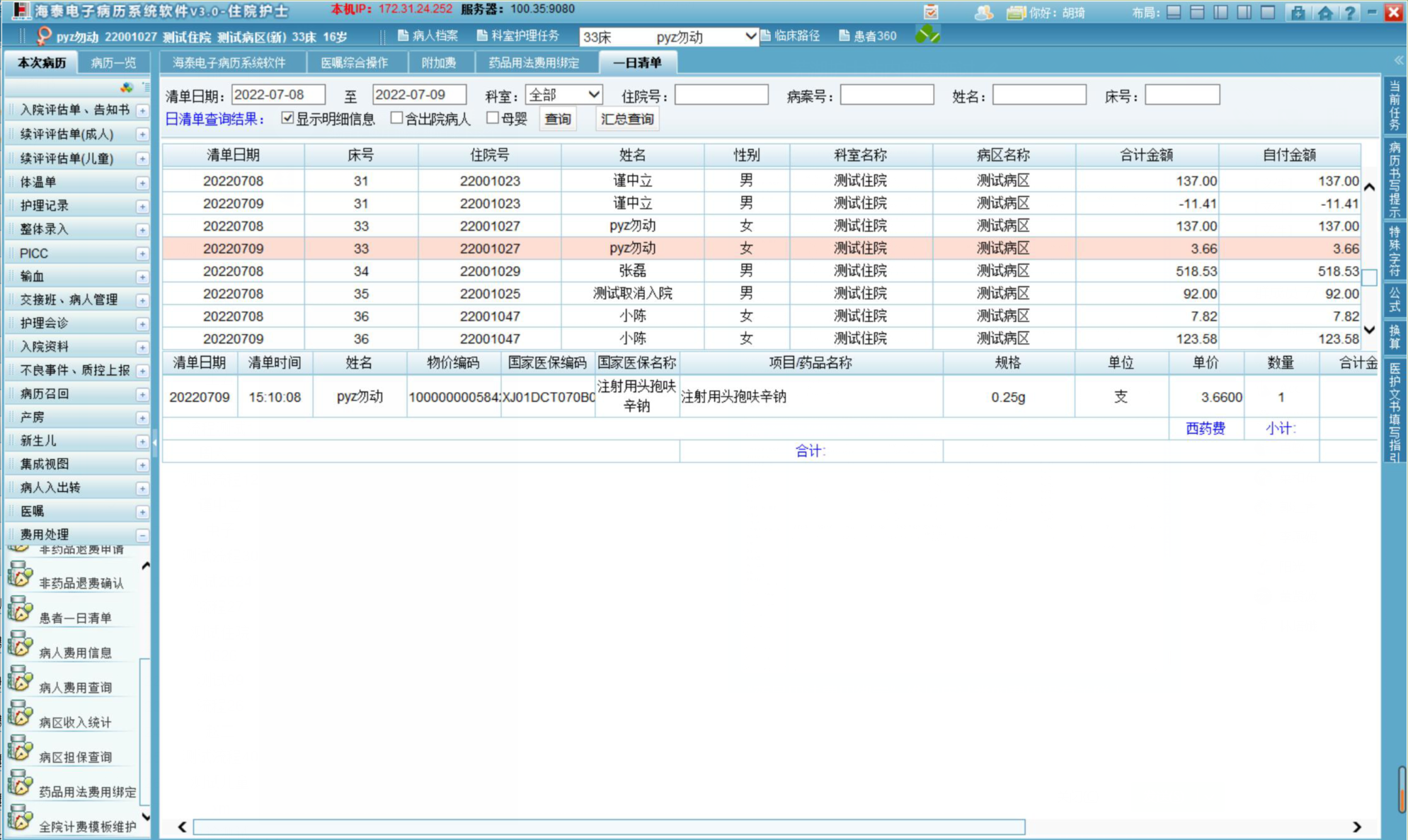This screenshot has height=840, width=1408.
Task: Click the bottom horizontal scrollbar
Action: click(x=609, y=827)
